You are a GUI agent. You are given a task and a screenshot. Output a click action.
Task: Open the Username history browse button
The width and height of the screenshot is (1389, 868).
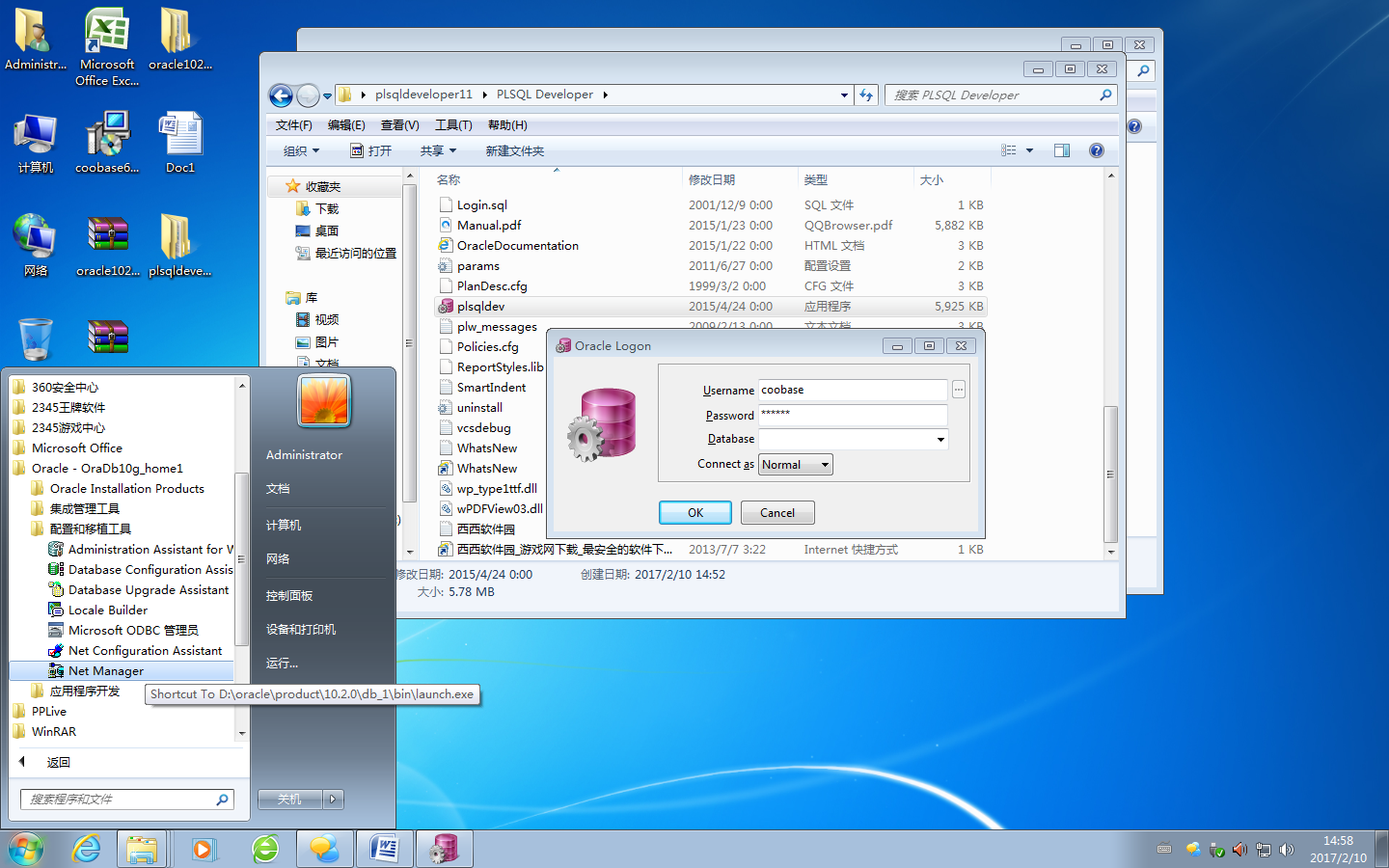click(x=959, y=390)
